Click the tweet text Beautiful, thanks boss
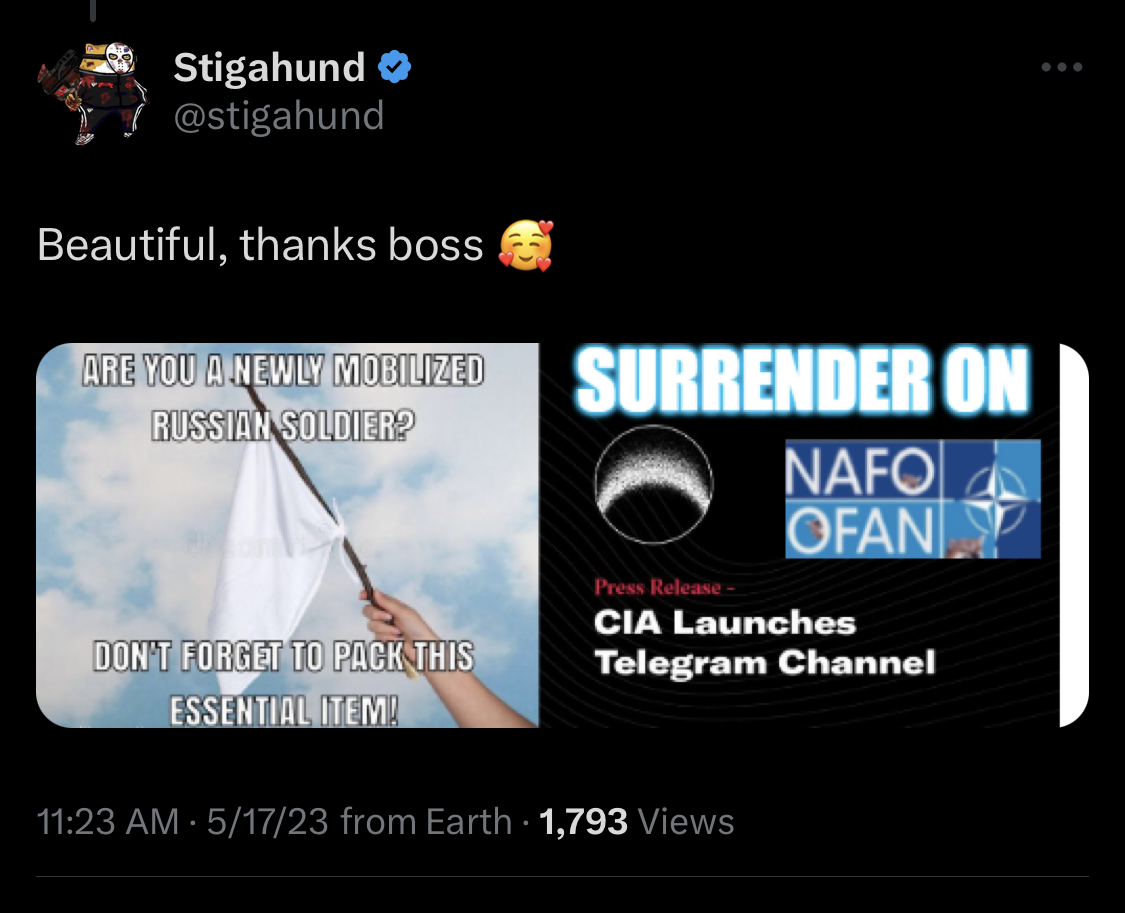This screenshot has width=1125, height=913. [x=260, y=245]
